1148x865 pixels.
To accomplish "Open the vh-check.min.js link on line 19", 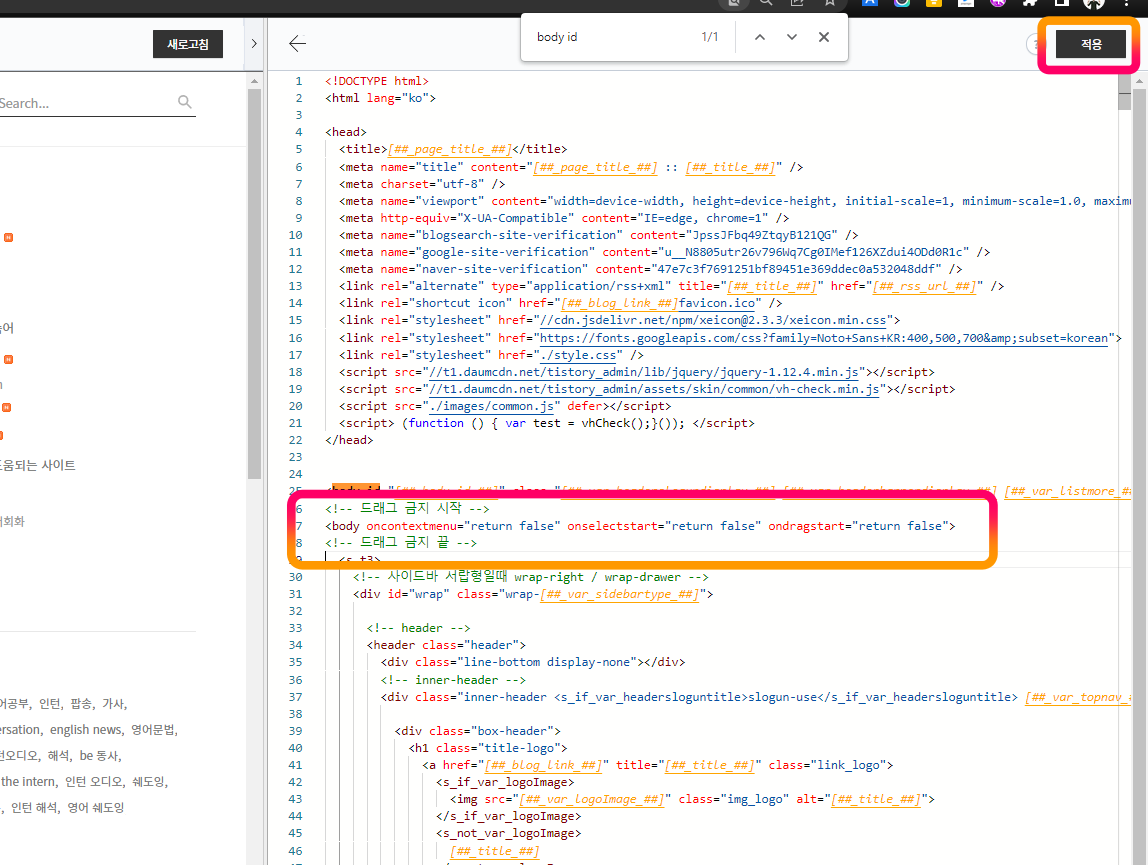I will click(x=654, y=389).
